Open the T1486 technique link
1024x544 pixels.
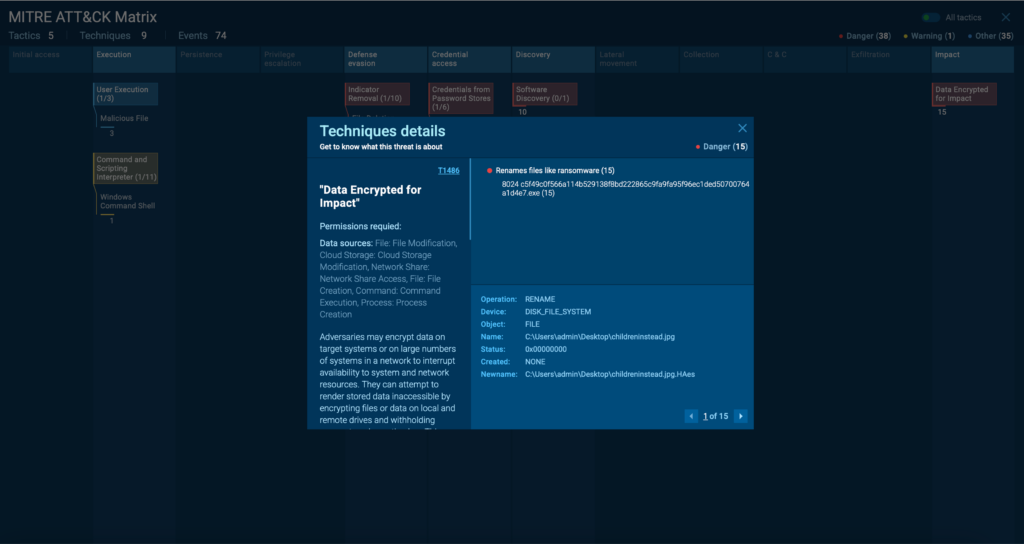click(449, 171)
